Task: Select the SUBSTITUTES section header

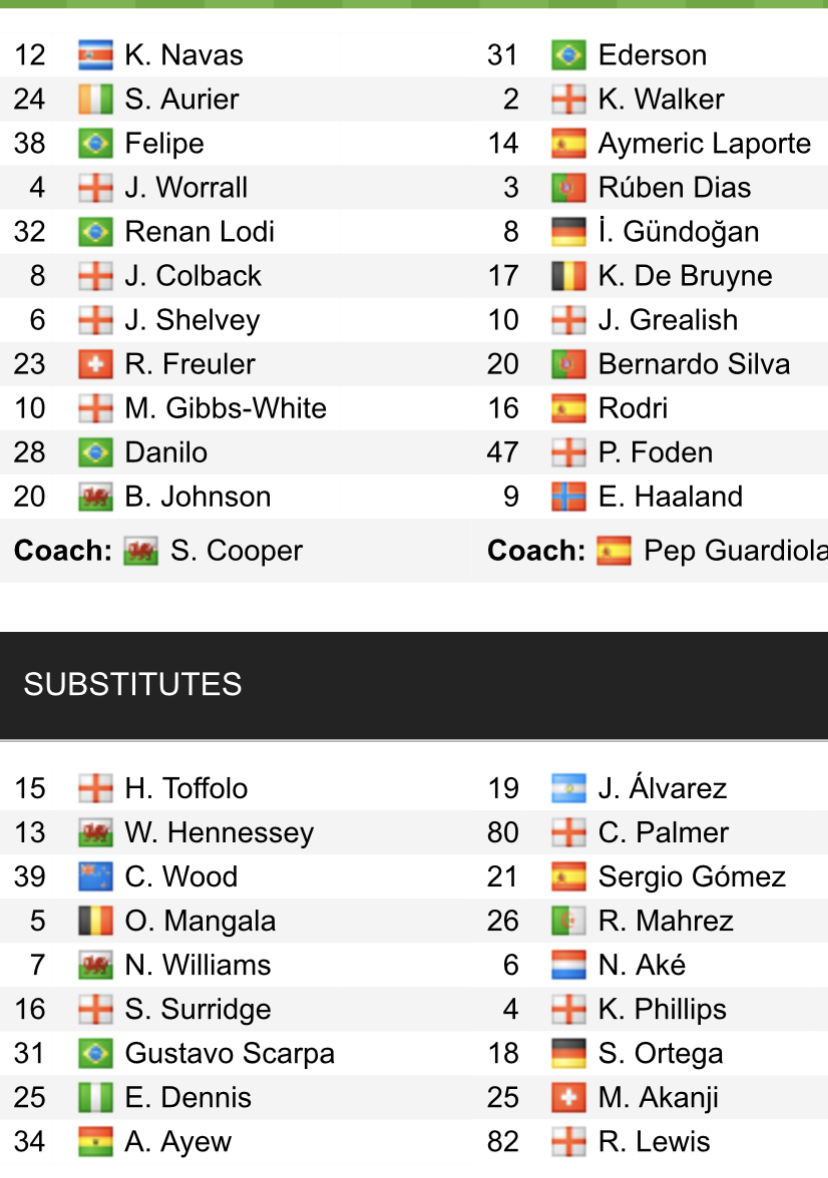Action: pos(133,684)
